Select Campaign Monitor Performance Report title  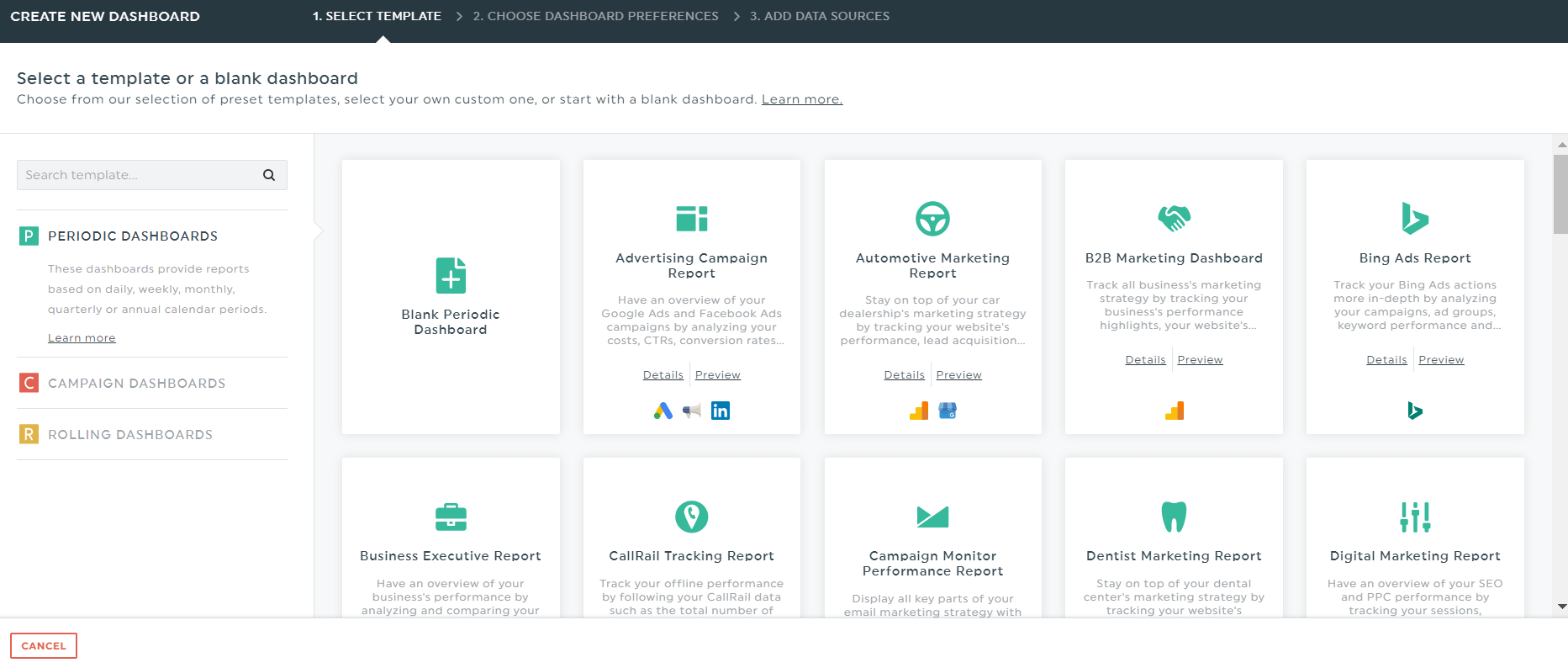click(932, 564)
